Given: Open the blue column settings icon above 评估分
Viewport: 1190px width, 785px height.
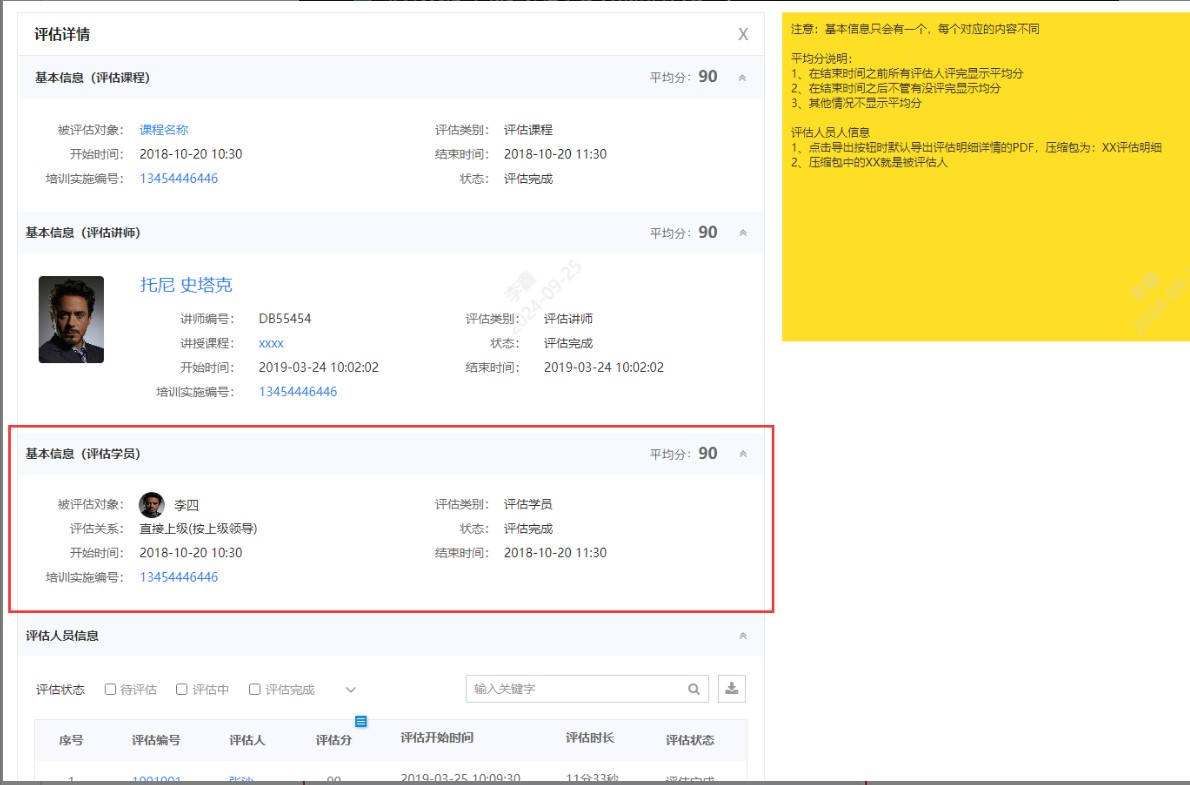Looking at the screenshot, I should tap(361, 721).
